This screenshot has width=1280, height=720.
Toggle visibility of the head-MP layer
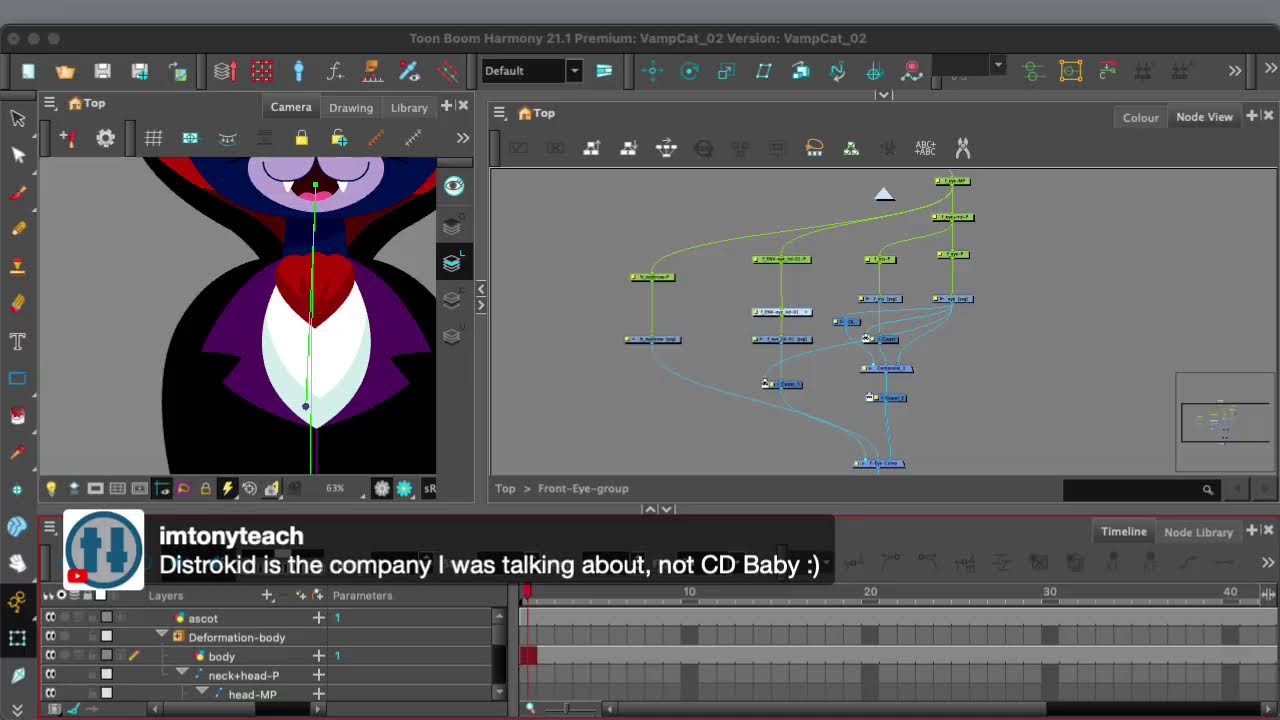point(50,693)
